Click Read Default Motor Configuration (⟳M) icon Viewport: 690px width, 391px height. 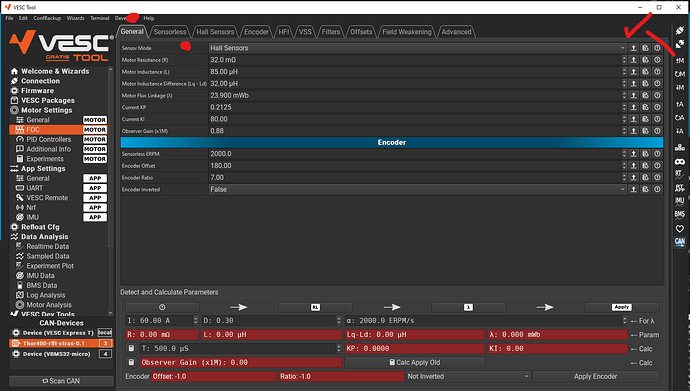pyautogui.click(x=680, y=74)
